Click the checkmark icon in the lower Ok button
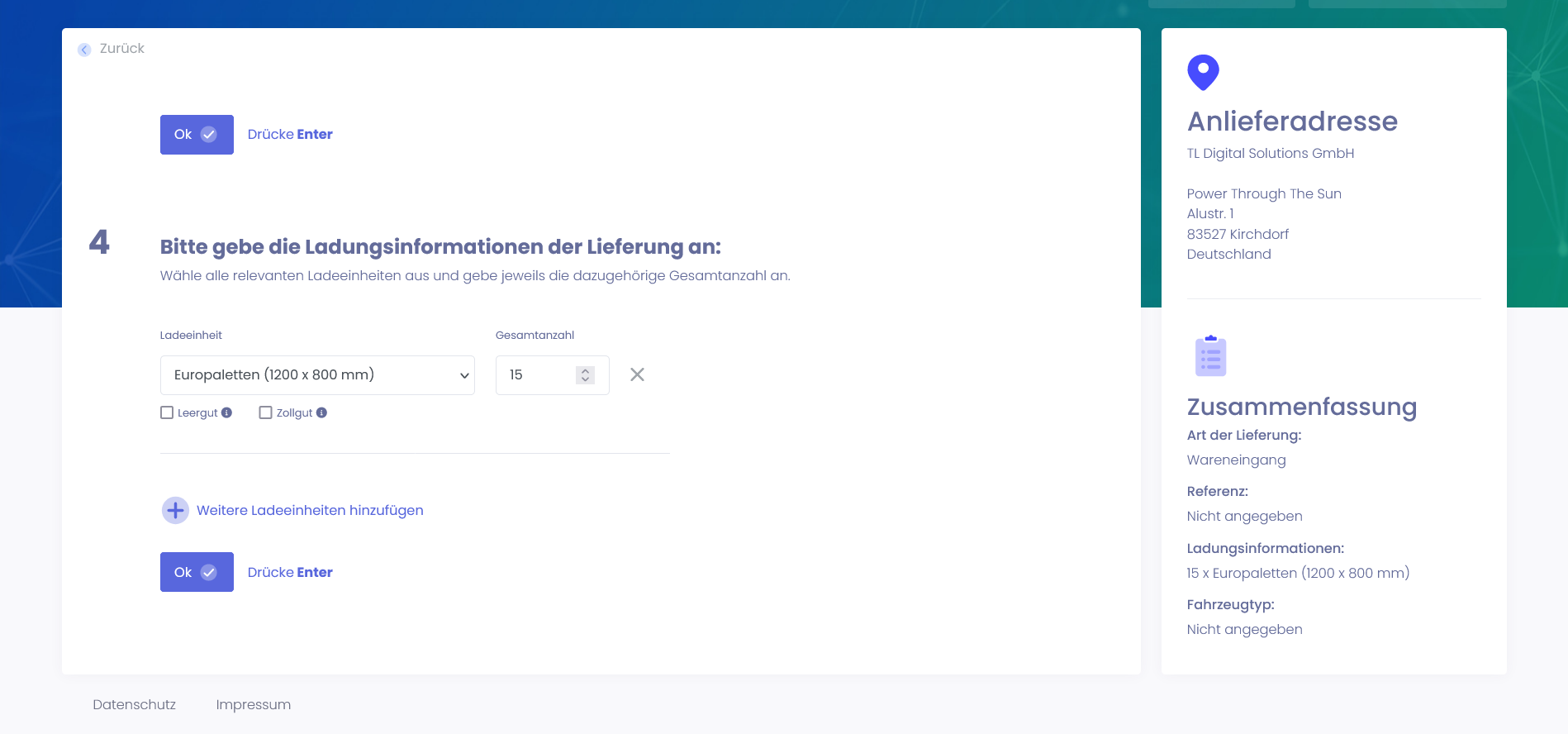The image size is (1568, 734). pyautogui.click(x=209, y=572)
